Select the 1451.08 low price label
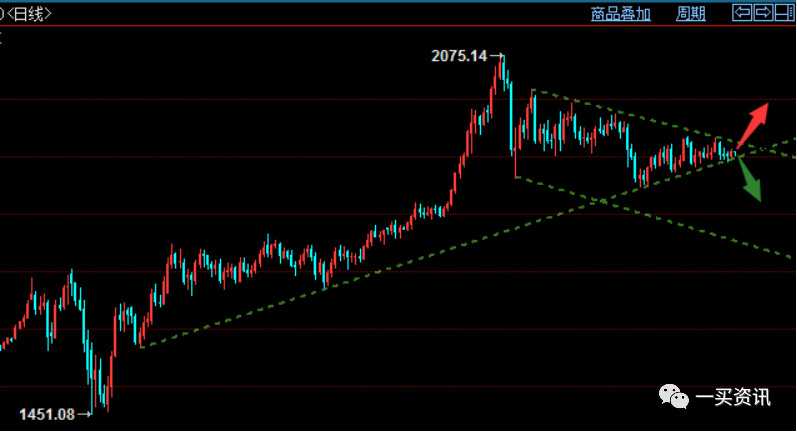The width and height of the screenshot is (797, 432). [48, 413]
